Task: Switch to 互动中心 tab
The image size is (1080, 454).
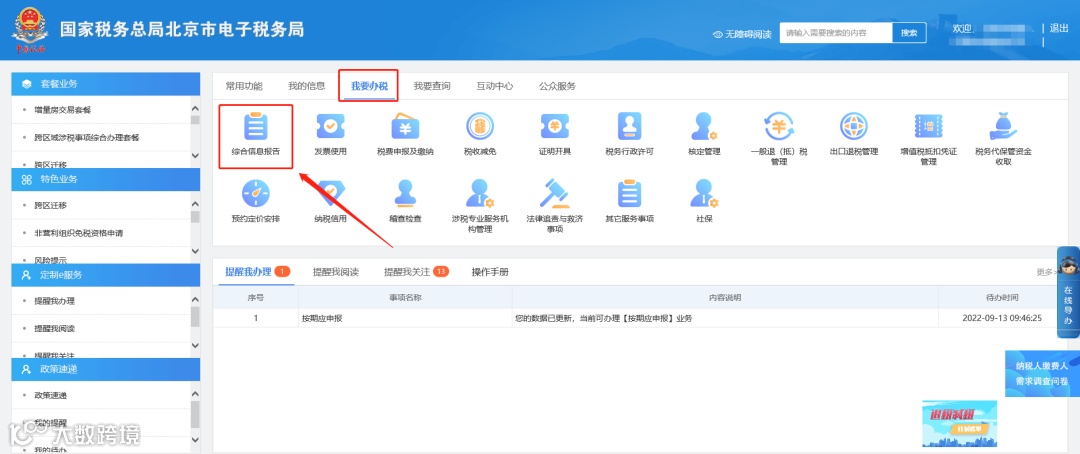Action: coord(495,86)
